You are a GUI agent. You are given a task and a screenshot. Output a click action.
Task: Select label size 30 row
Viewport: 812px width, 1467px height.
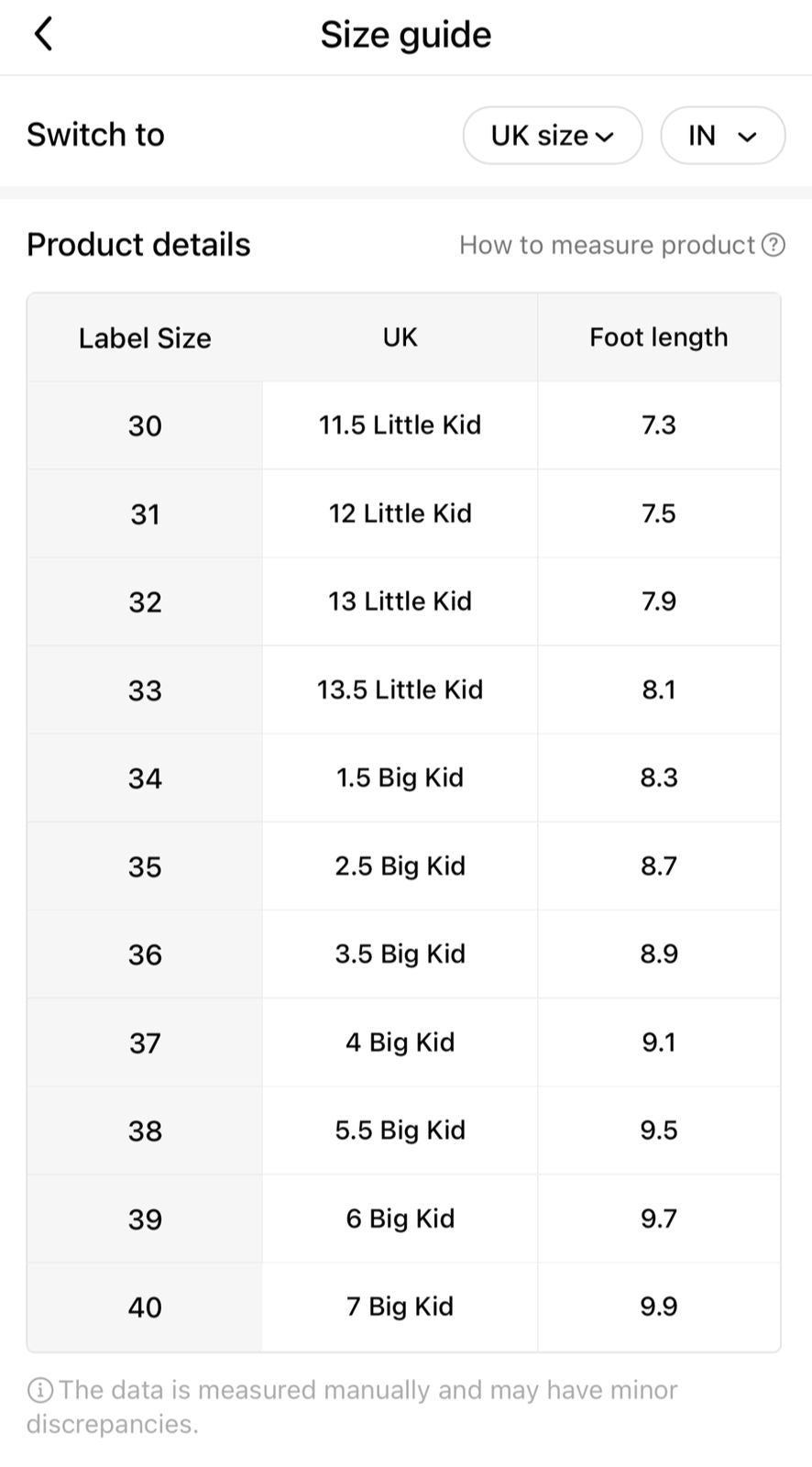[x=404, y=425]
